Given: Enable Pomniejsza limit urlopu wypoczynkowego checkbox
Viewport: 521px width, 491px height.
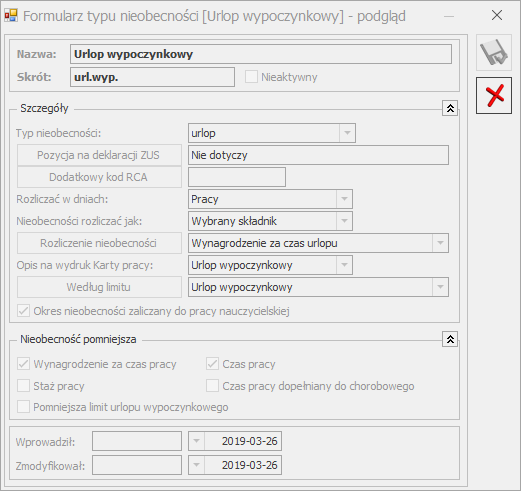Looking at the screenshot, I should point(23,407).
